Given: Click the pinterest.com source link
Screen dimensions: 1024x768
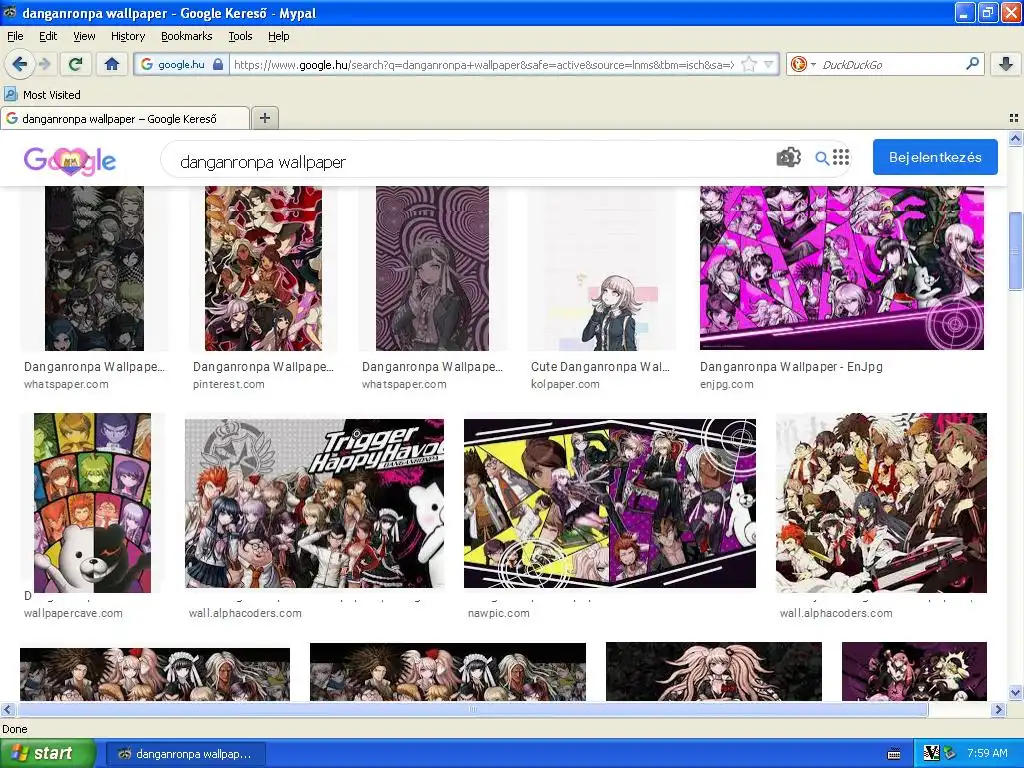Looking at the screenshot, I should tap(229, 384).
